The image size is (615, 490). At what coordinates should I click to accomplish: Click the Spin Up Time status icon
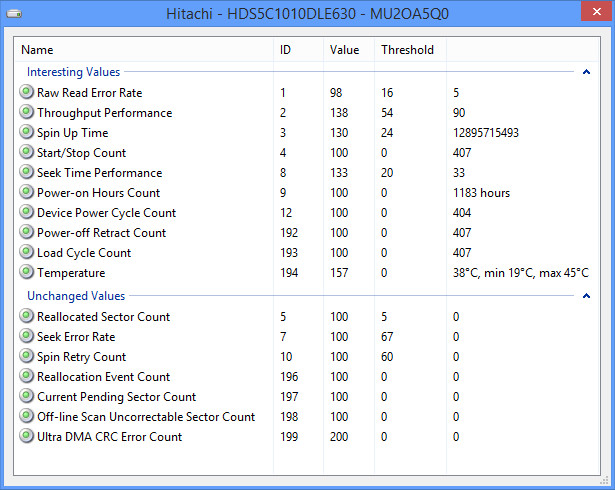click(26, 132)
